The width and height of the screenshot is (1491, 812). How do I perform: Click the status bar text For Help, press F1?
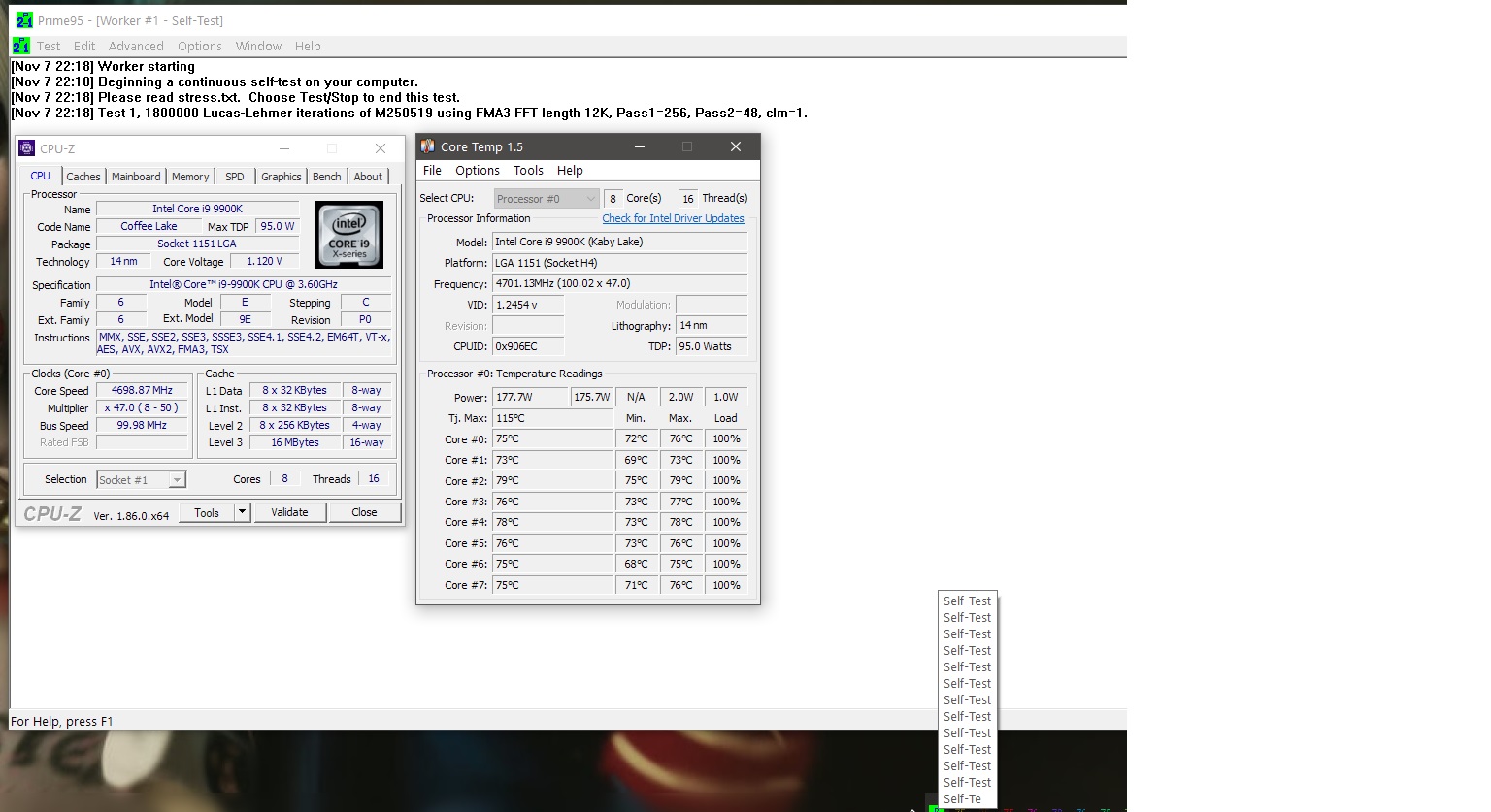coord(61,721)
